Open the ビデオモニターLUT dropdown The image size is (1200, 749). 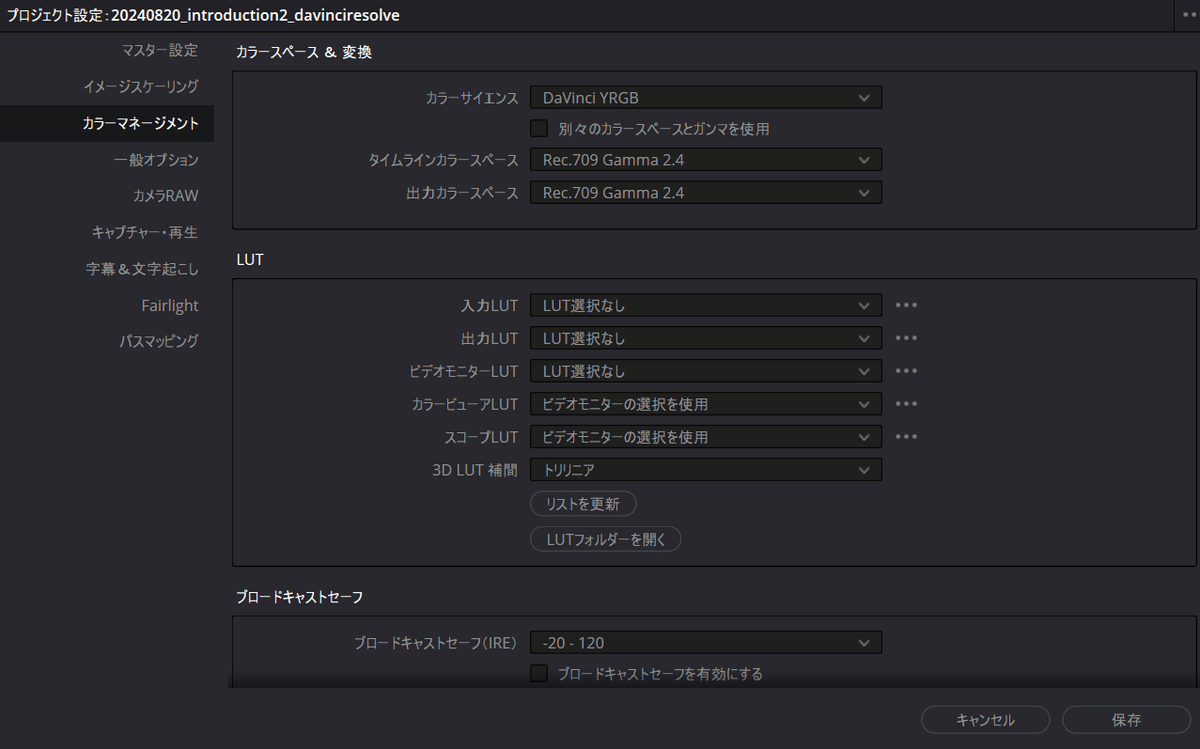(x=706, y=371)
